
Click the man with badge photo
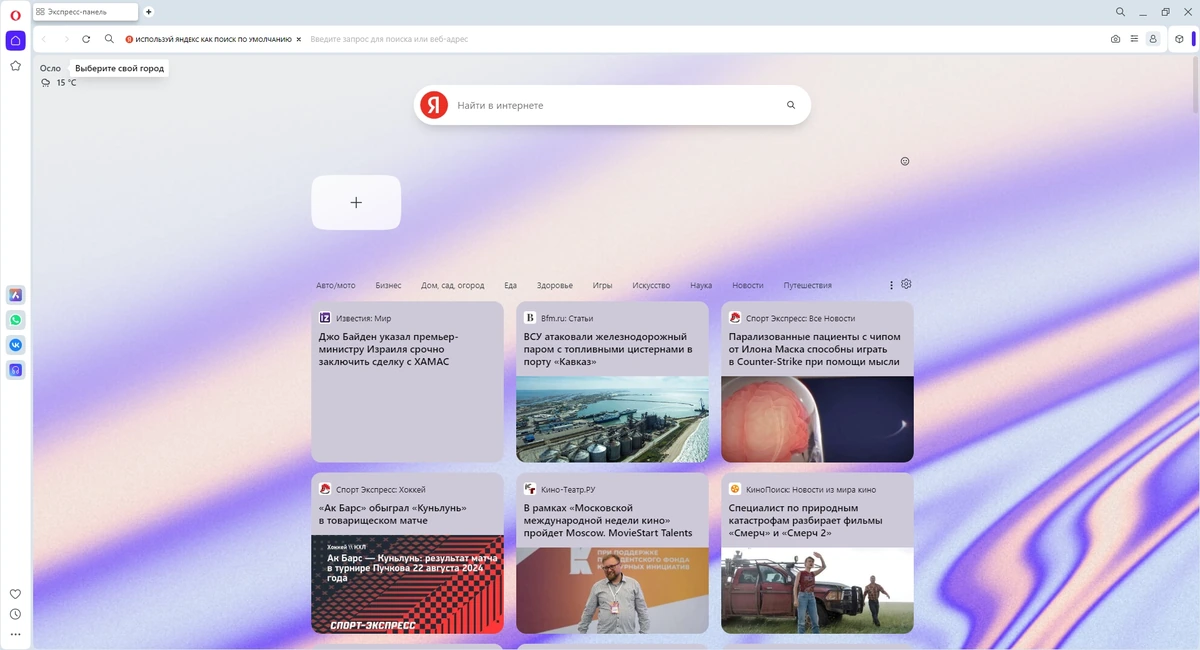tap(612, 590)
